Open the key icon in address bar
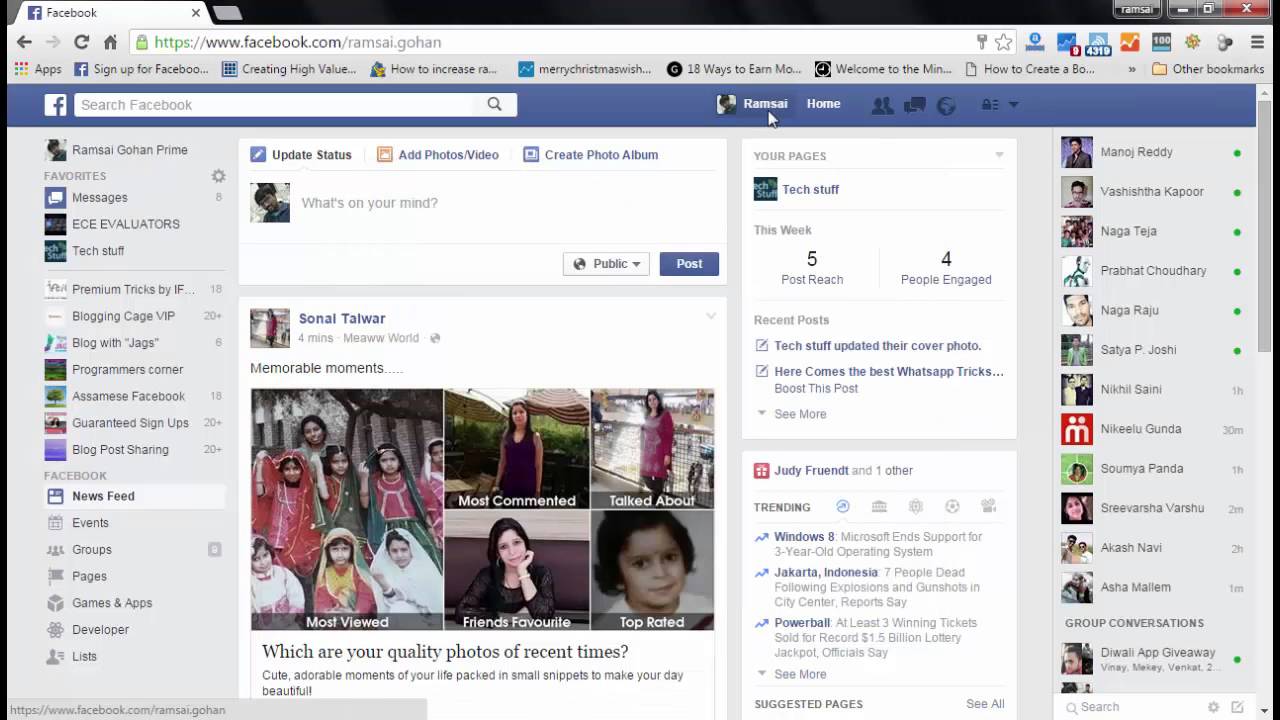Viewport: 1280px width, 720px height. 982,42
